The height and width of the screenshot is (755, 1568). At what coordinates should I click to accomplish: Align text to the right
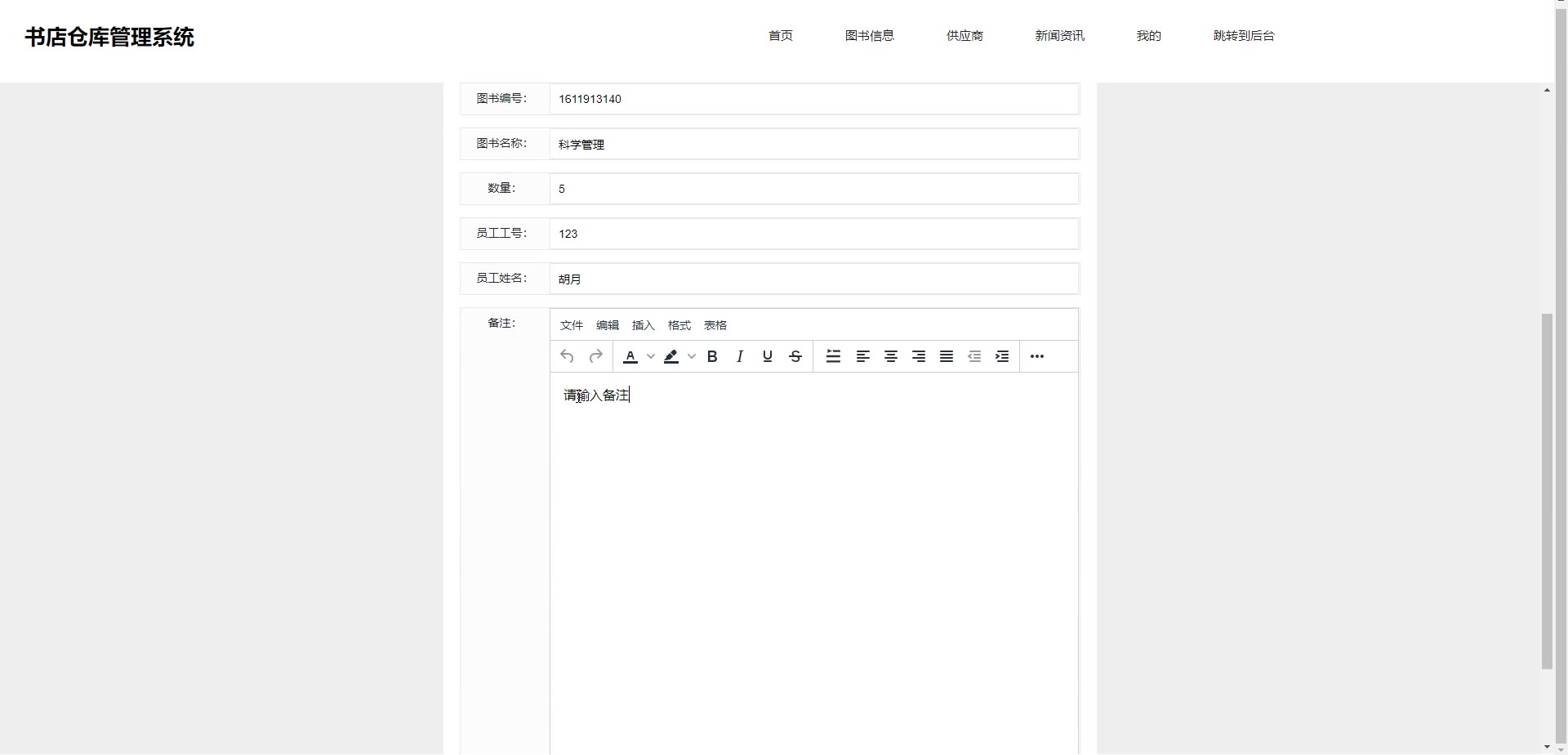point(919,356)
